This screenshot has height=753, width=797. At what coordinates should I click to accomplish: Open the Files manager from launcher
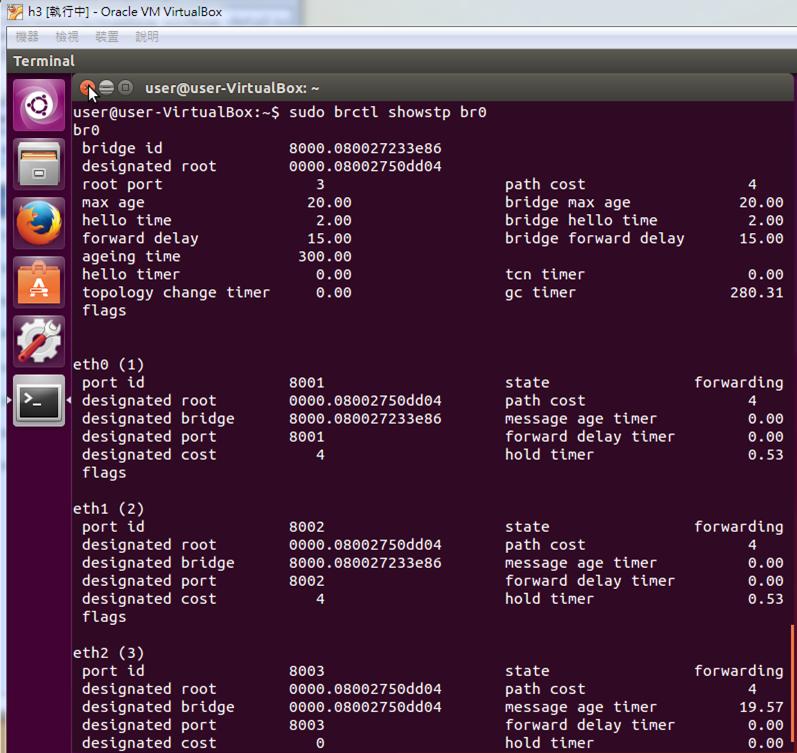39,165
